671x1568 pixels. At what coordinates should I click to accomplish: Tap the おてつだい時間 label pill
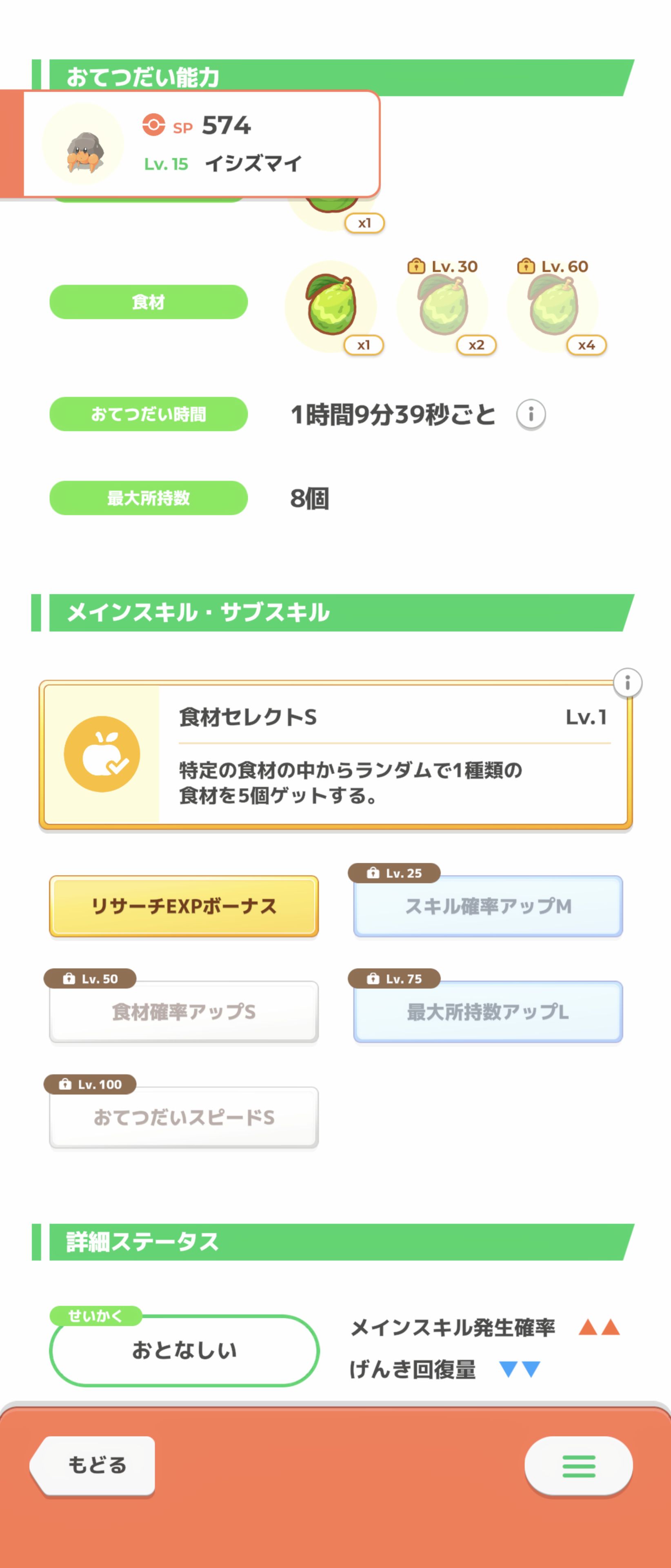click(x=149, y=414)
